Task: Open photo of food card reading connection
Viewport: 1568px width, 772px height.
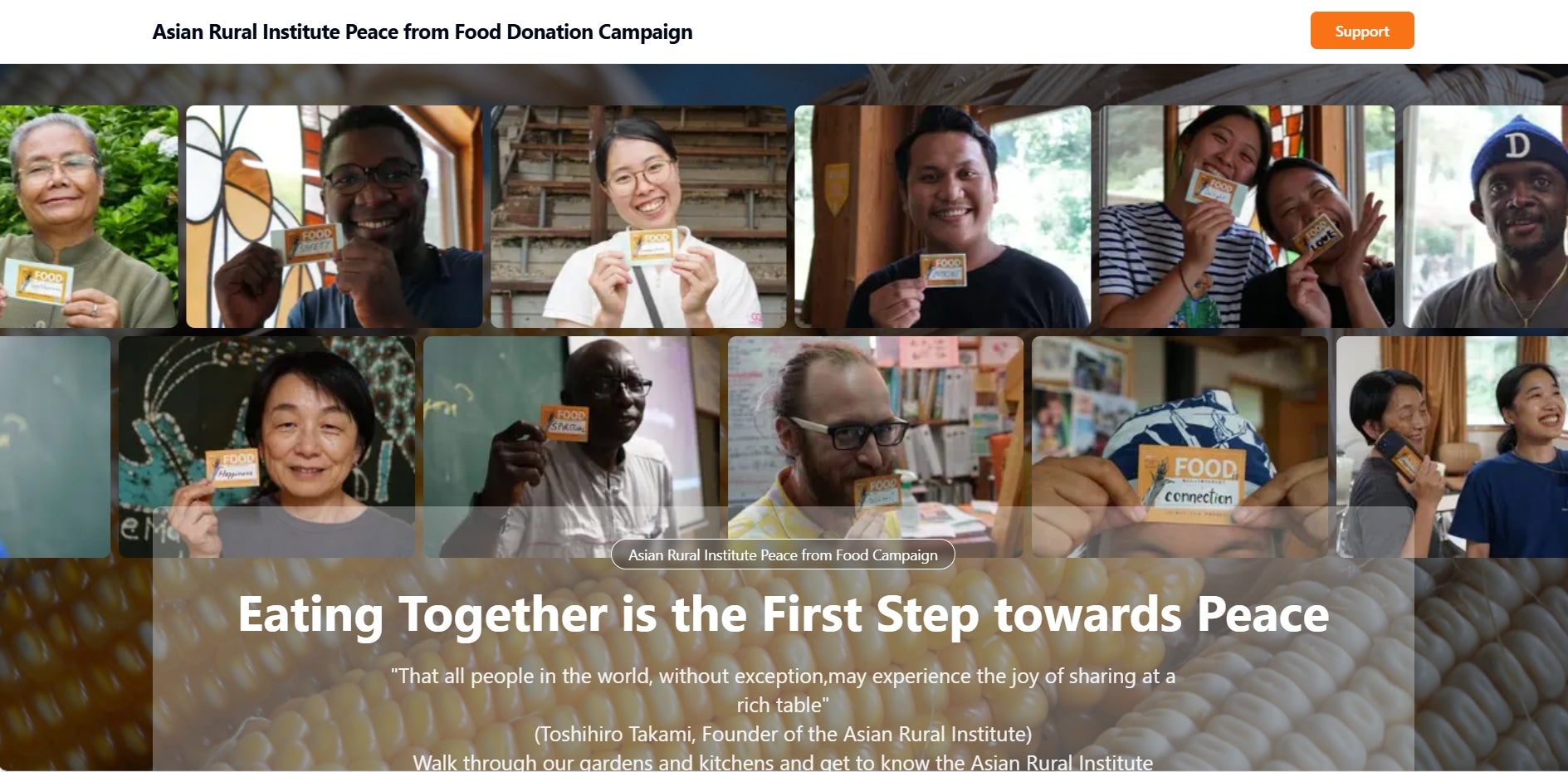Action: 1180,447
